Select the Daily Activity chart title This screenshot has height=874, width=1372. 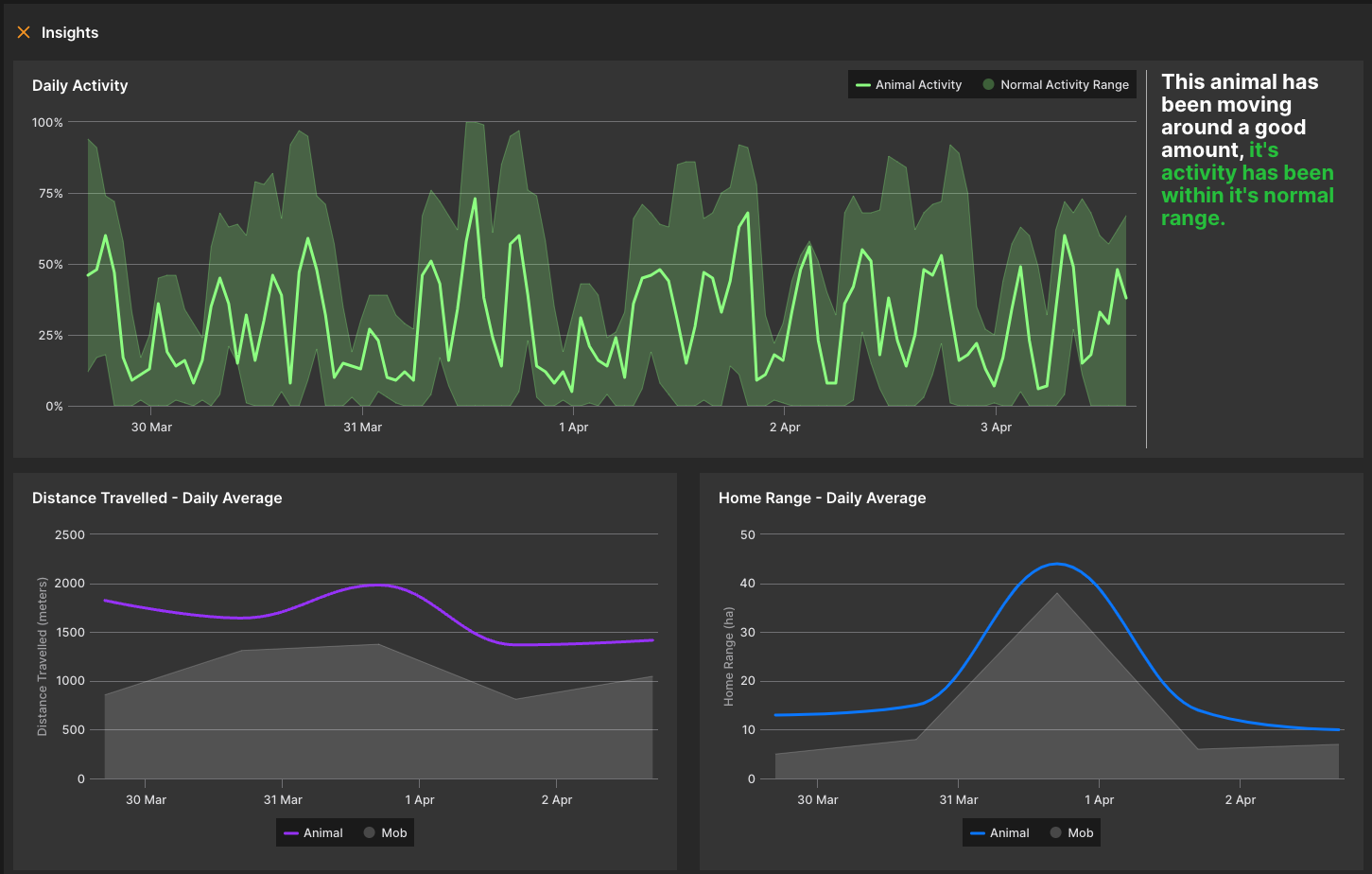[x=79, y=85]
